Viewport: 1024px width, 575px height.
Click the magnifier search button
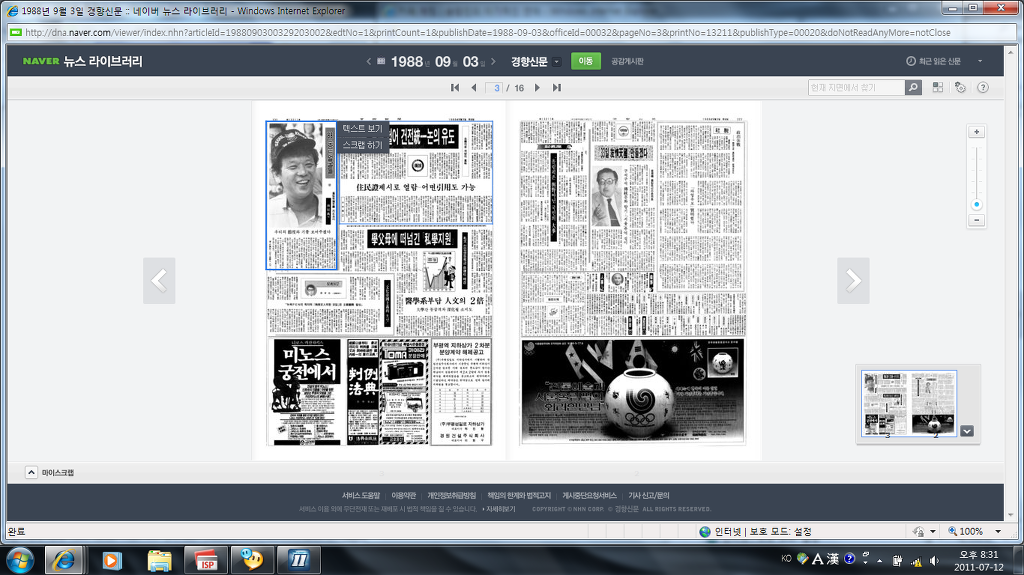click(914, 87)
